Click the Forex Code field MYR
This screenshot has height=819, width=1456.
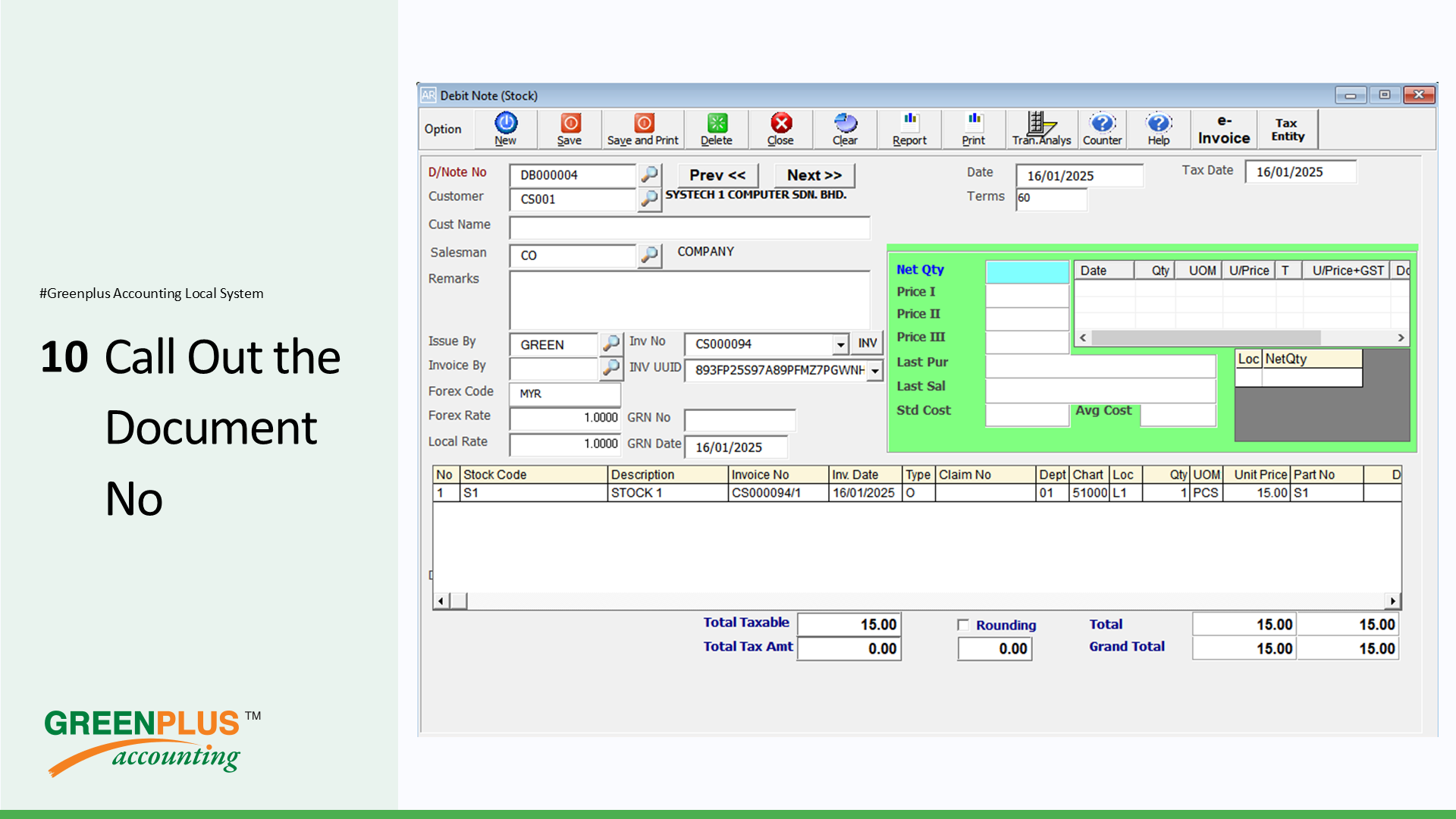coord(565,394)
